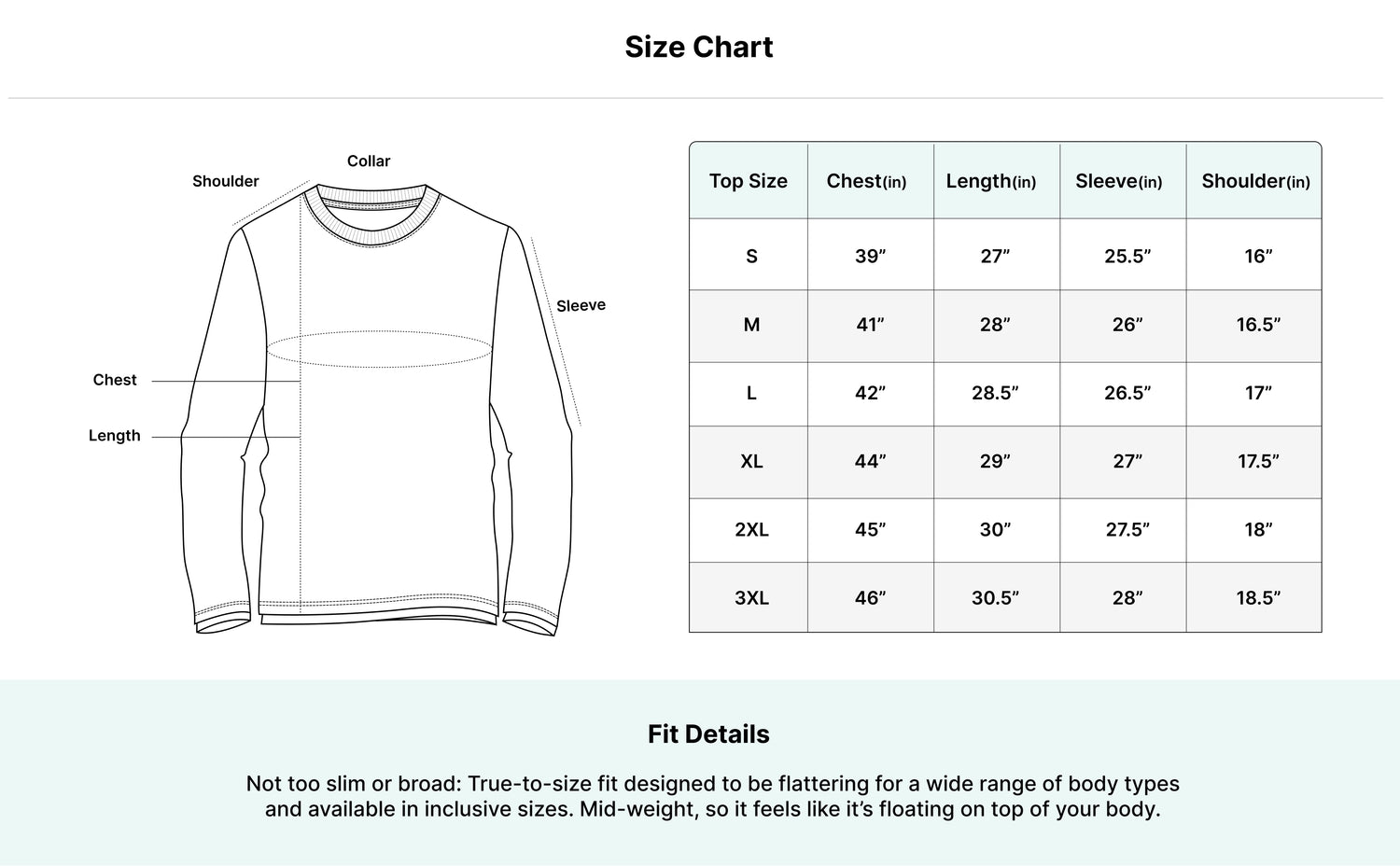Screen dimensions: 1400x866
Task: Click the Shoulder(in) column header
Action: 1256,181
